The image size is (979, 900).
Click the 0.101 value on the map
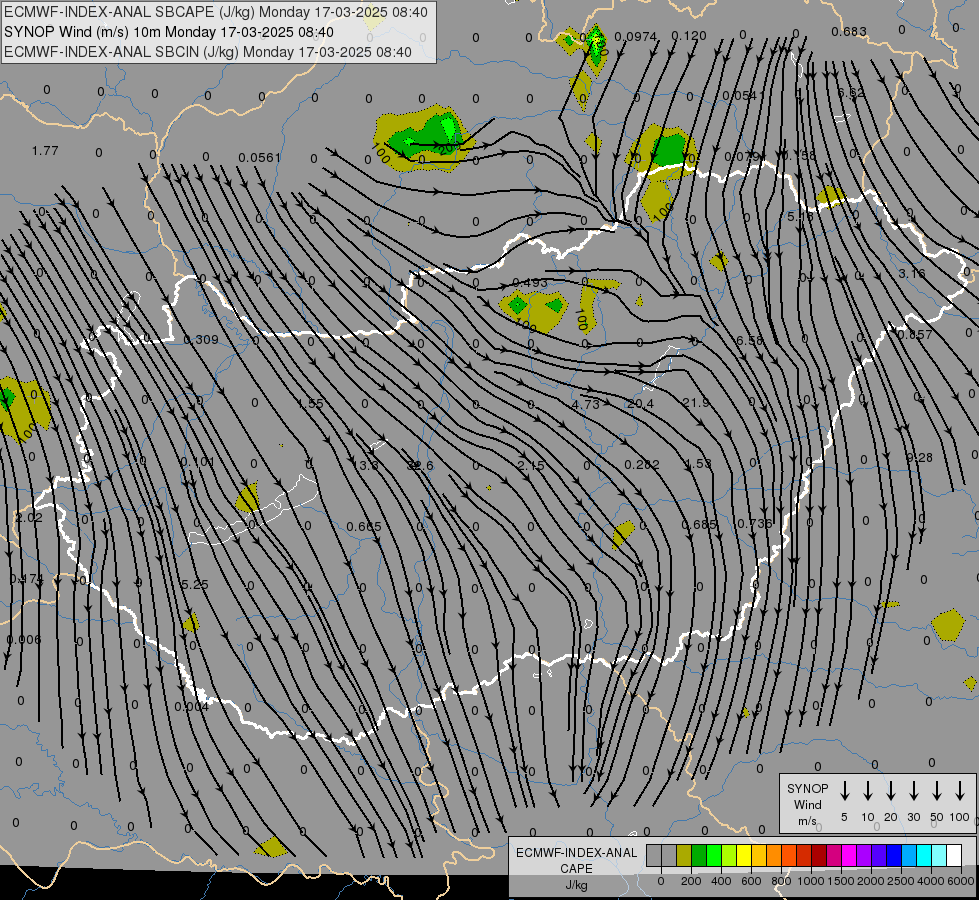pos(197,462)
